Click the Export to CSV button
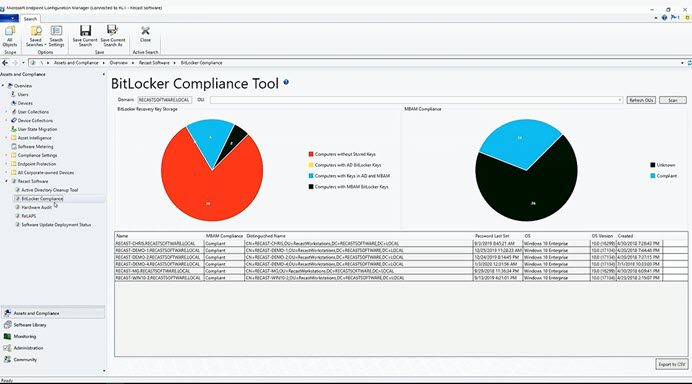Image resolution: width=692 pixels, height=384 pixels. pos(672,365)
